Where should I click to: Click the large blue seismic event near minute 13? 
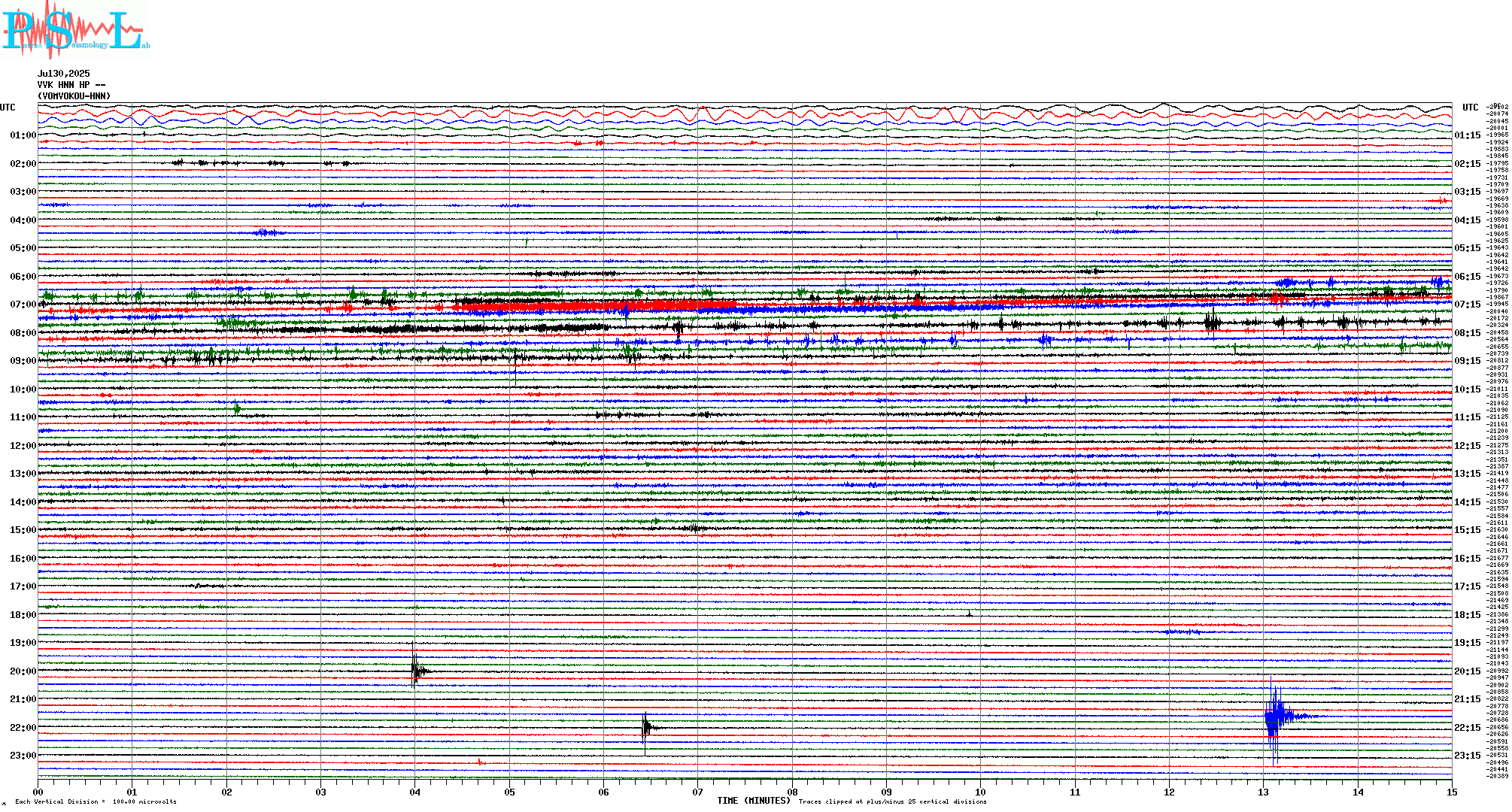click(1277, 717)
